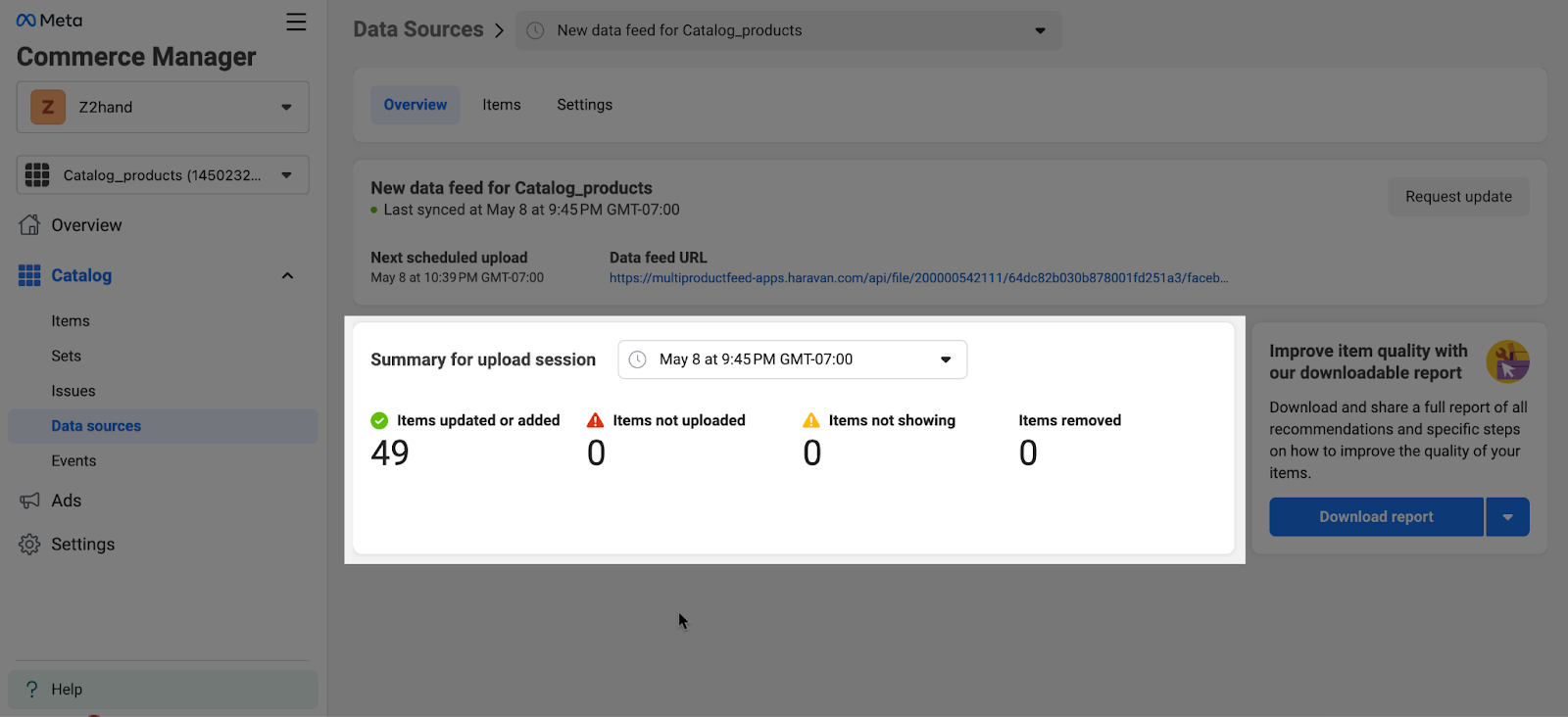
Task: Expand the Download report arrow options
Action: coord(1507,517)
